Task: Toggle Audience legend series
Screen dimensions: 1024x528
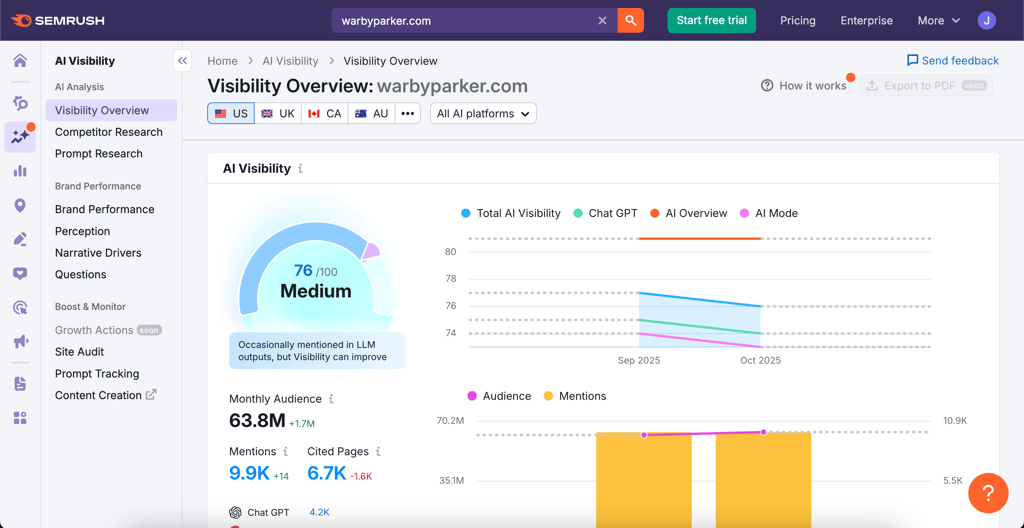Action: [x=499, y=396]
